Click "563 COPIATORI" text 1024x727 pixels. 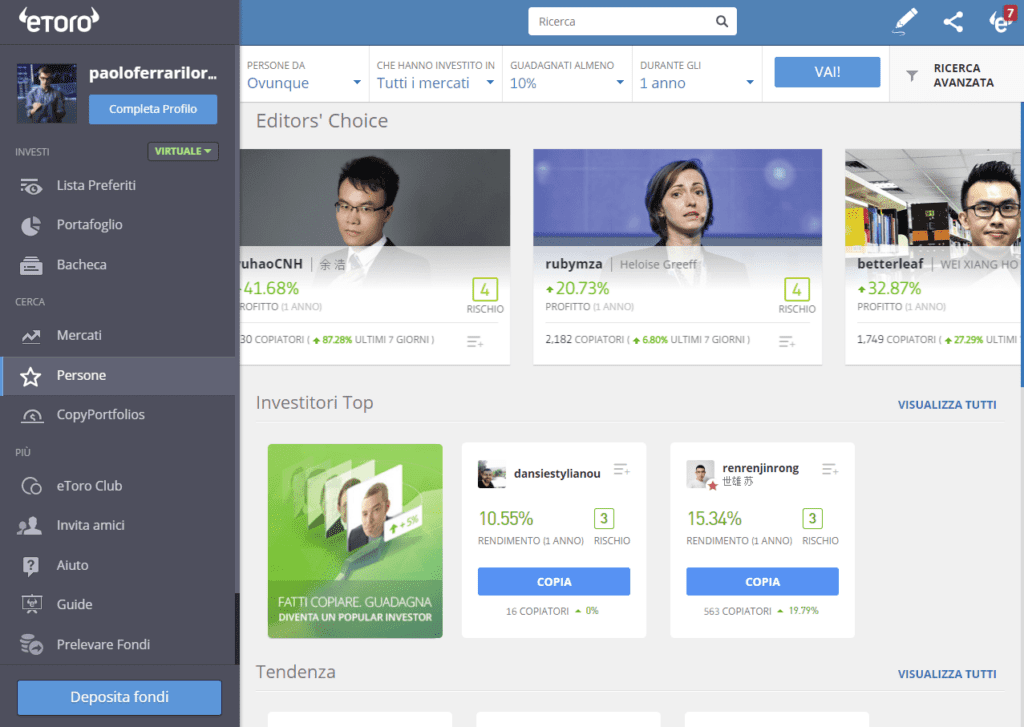coord(737,611)
